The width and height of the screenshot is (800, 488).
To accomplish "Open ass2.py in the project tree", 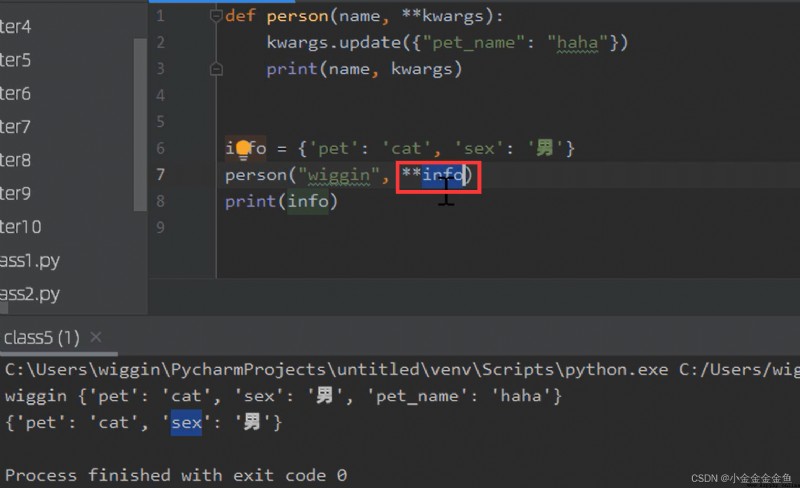I will click(x=30, y=294).
